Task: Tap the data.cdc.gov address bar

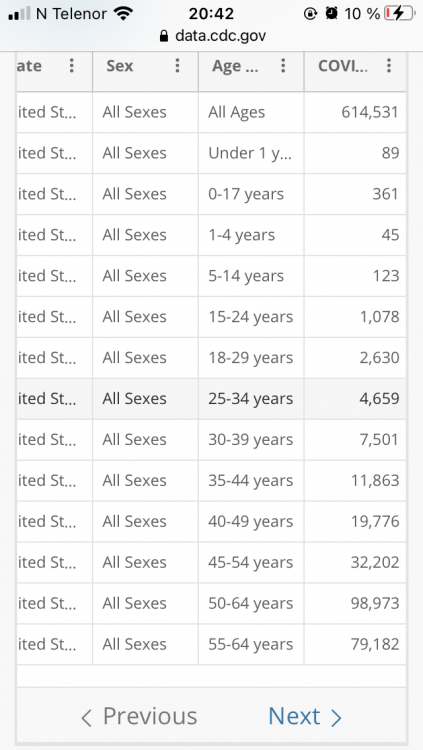Action: pos(212,36)
